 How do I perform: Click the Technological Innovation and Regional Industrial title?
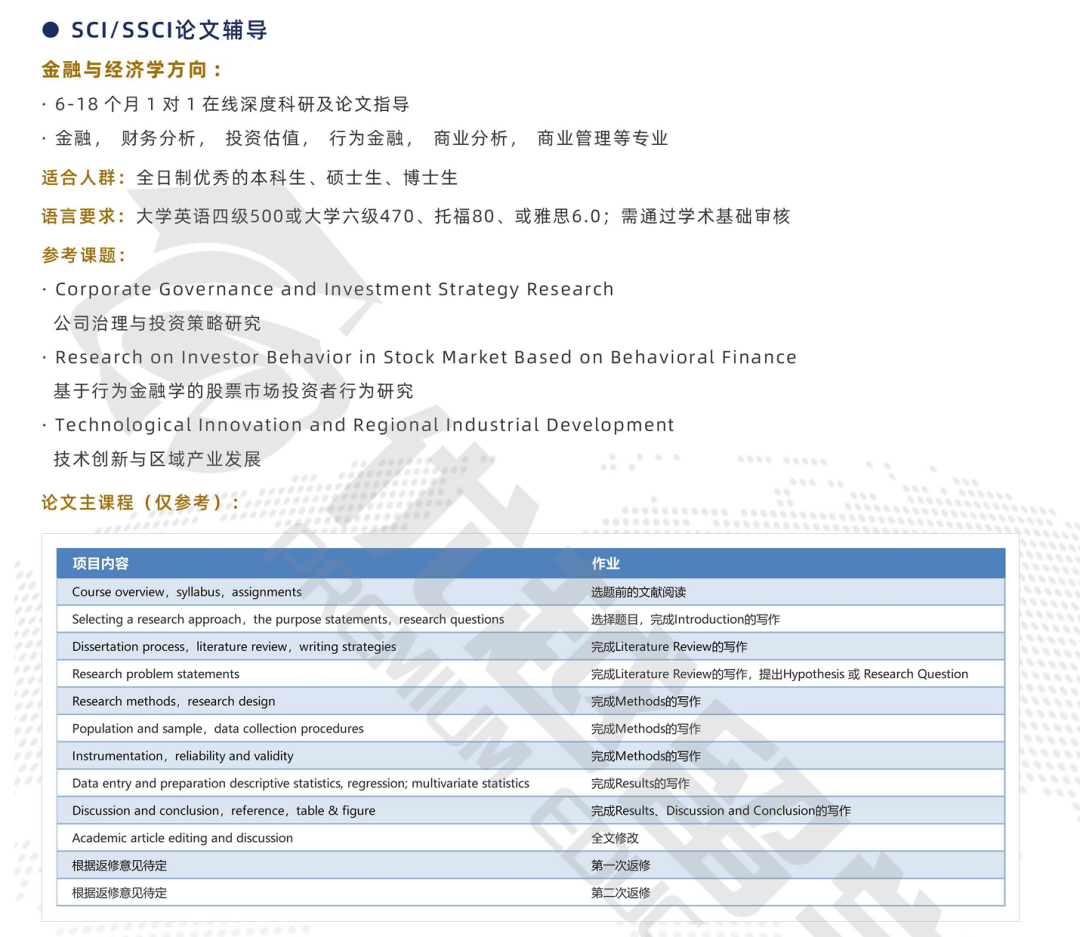coord(364,425)
